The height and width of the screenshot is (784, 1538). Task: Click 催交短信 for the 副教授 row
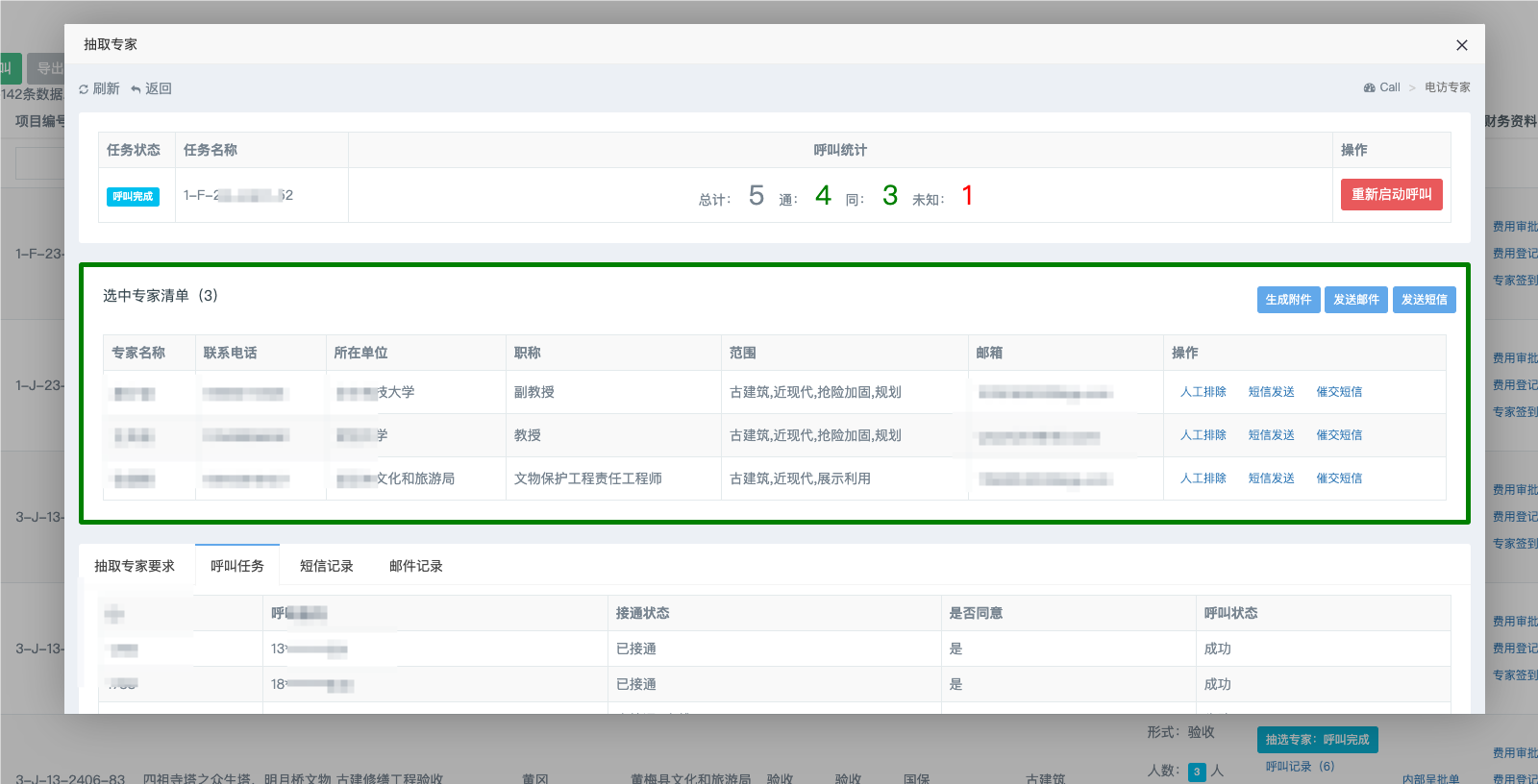(1339, 392)
